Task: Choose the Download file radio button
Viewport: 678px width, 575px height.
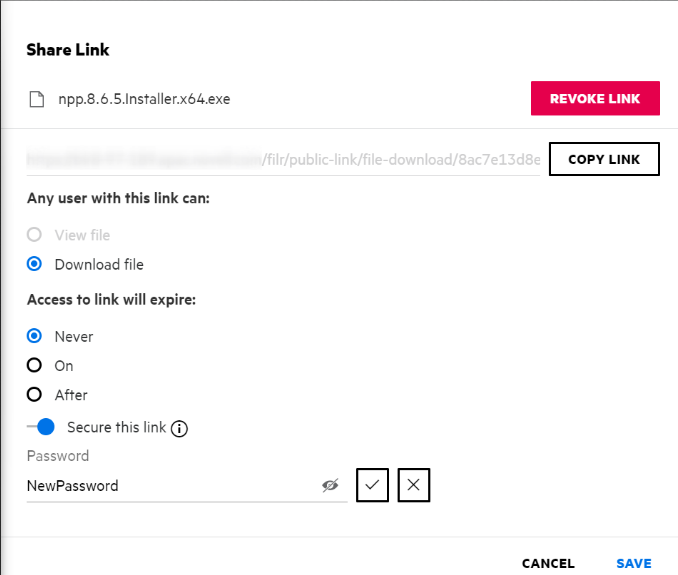Action: click(35, 265)
